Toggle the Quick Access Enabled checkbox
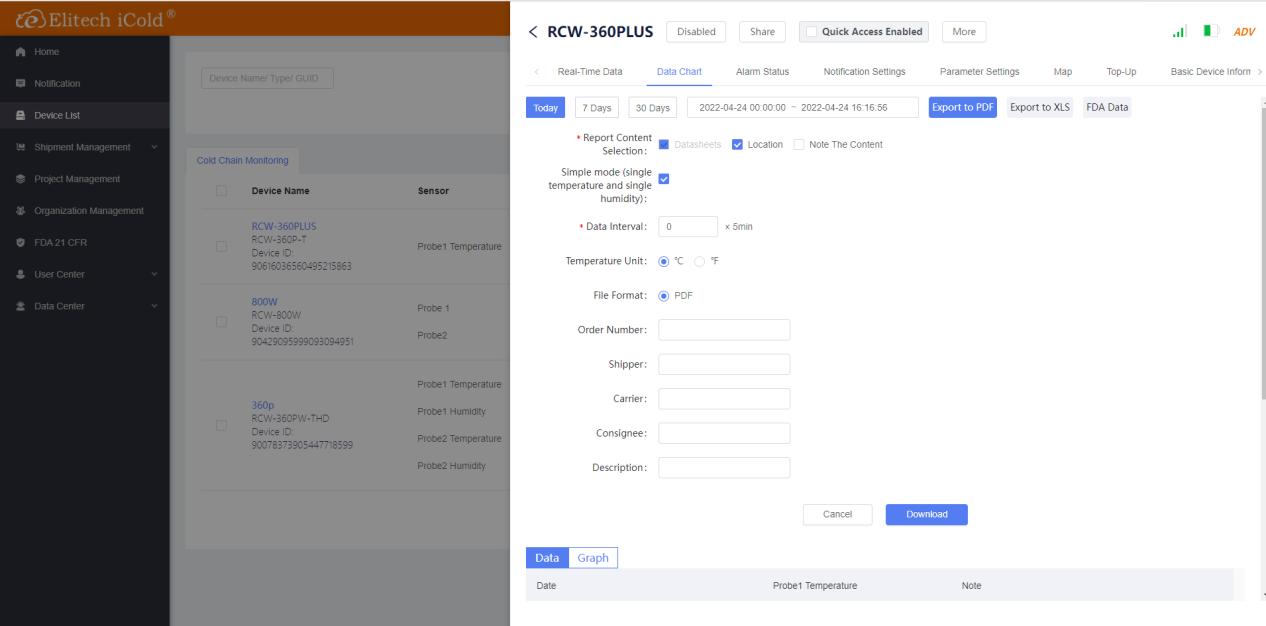This screenshot has height=626, width=1266. 812,32
